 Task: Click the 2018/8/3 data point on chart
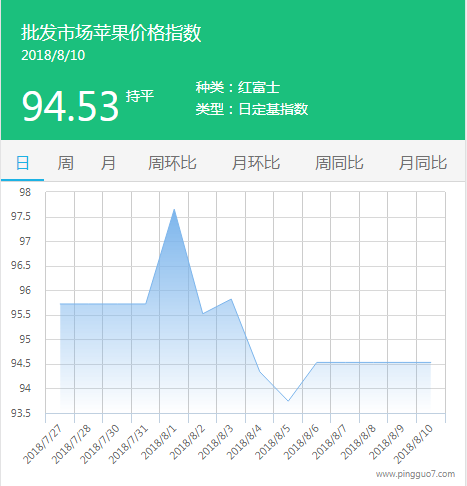[x=231, y=299]
